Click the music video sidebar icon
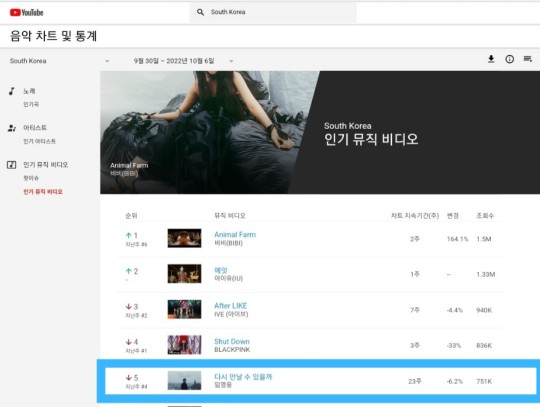This screenshot has width=540, height=407. pyautogui.click(x=12, y=165)
